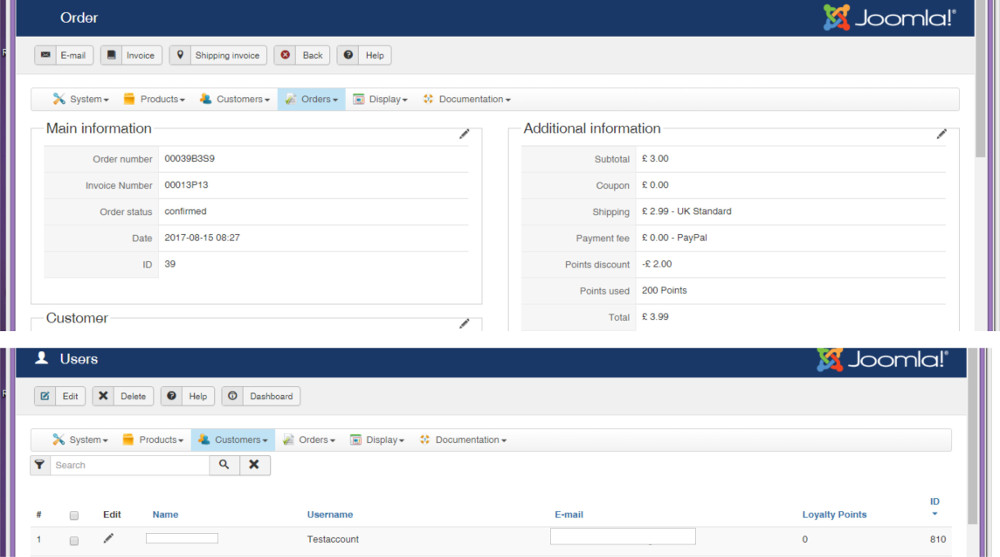Click the Back button in Order toolbar

coord(302,56)
